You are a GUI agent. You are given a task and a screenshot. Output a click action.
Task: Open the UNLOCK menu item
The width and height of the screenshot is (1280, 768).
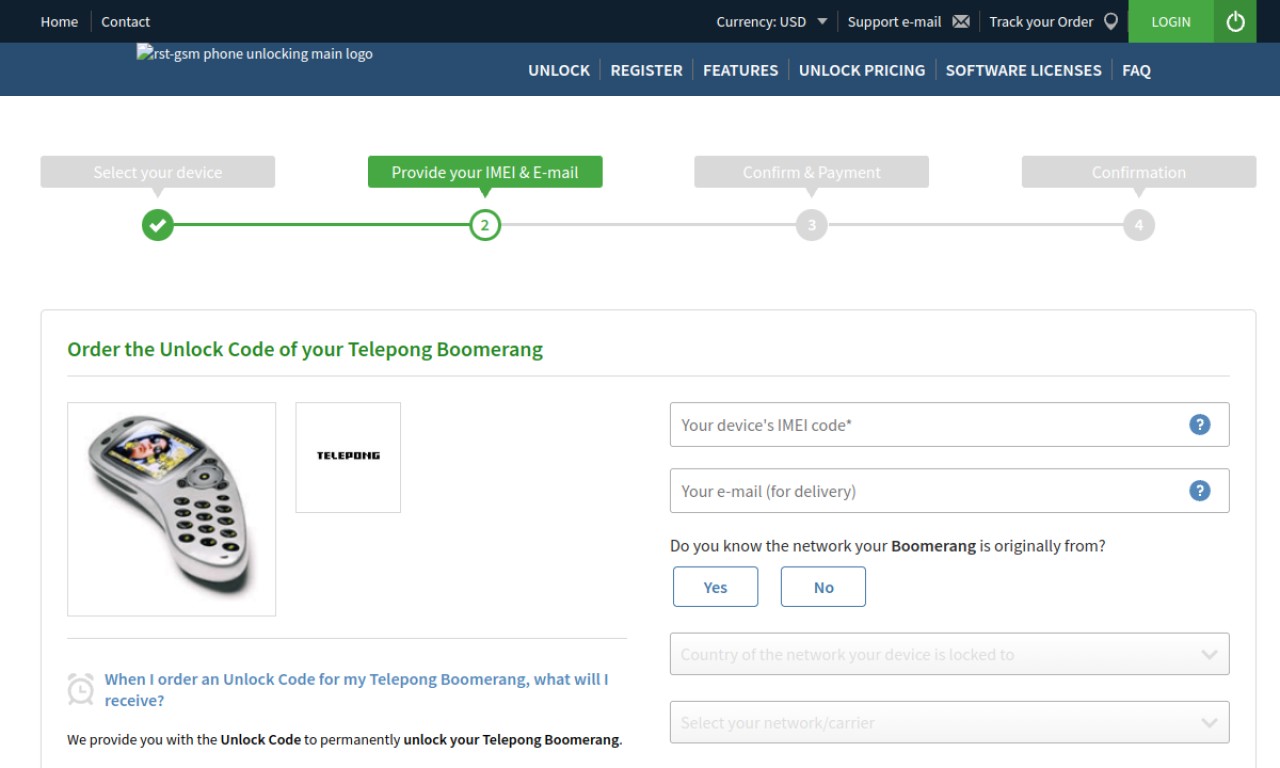559,70
